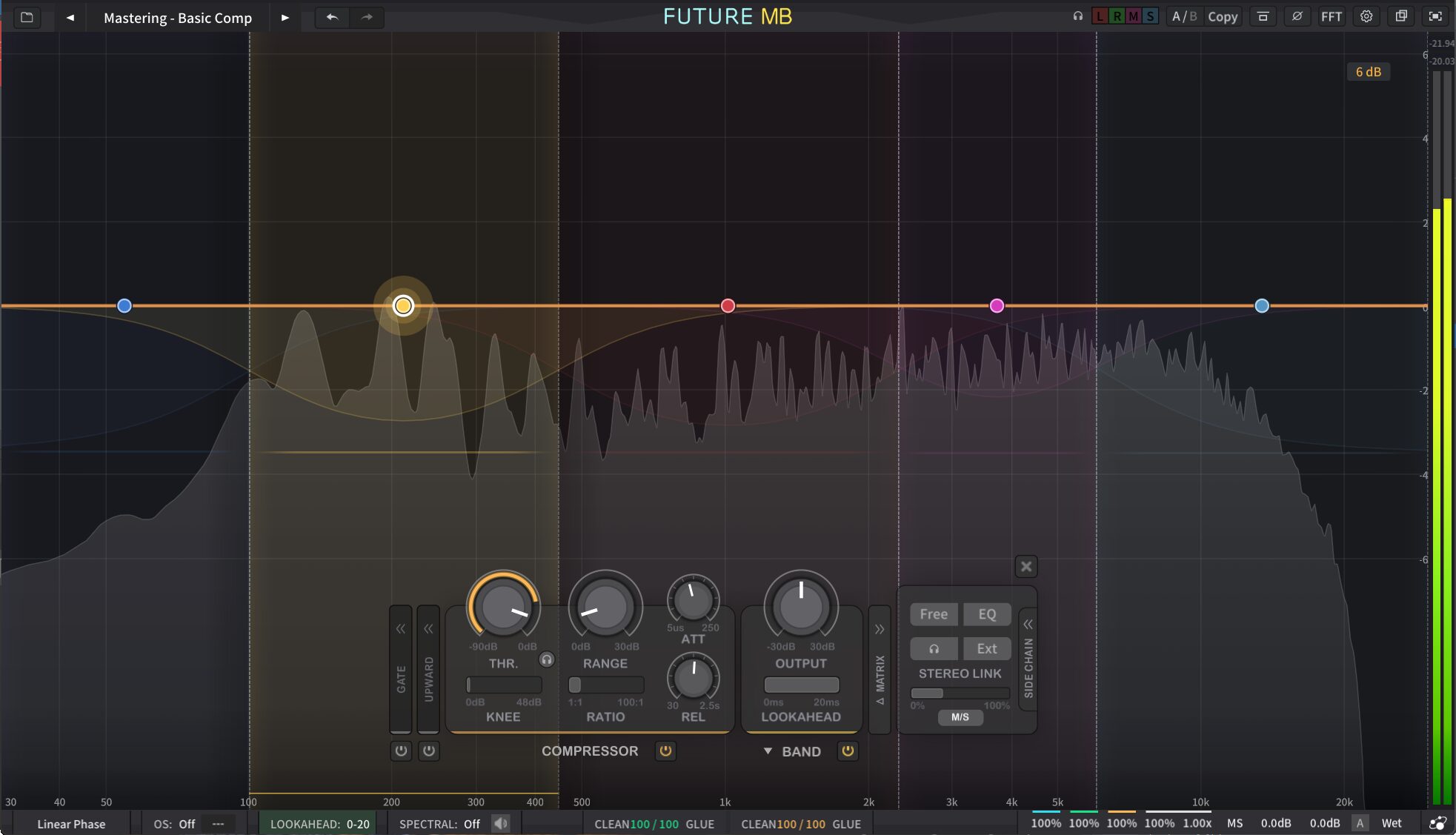Click the FFT button
The height and width of the screenshot is (835, 1456).
pos(1331,16)
